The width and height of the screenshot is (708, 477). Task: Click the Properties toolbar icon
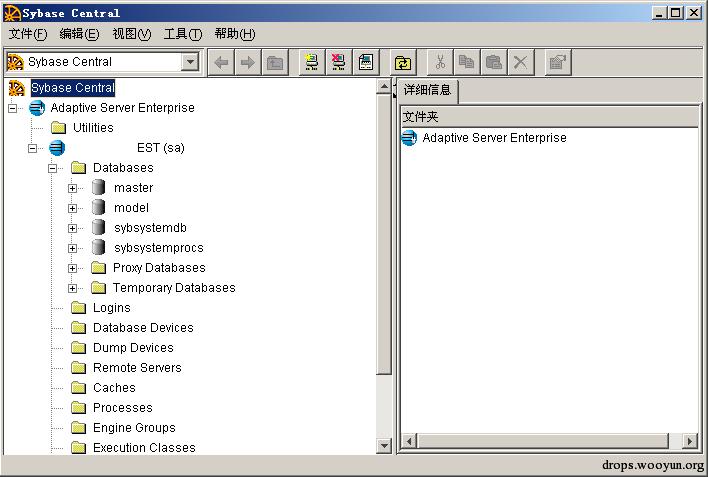point(558,62)
